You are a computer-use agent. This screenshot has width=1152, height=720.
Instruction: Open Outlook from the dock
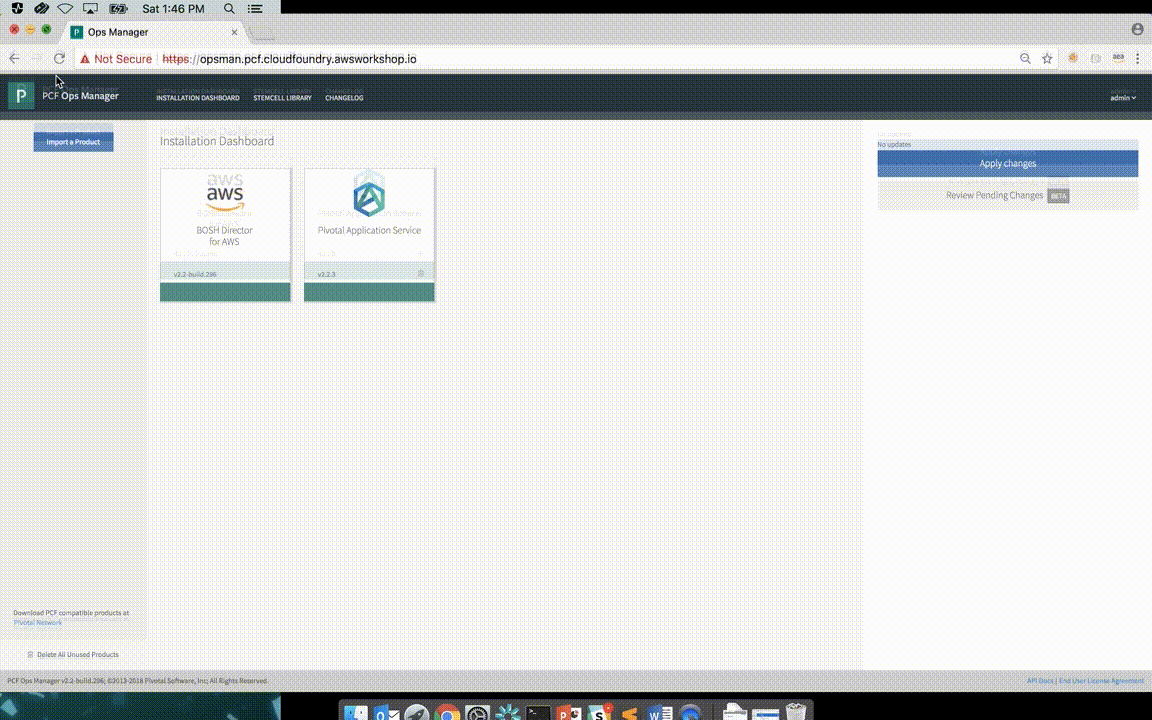click(386, 713)
